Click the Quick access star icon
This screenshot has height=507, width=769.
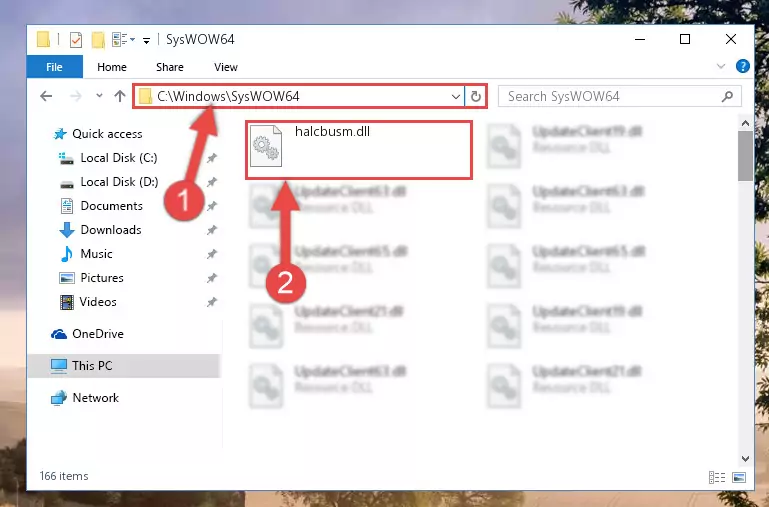point(60,134)
